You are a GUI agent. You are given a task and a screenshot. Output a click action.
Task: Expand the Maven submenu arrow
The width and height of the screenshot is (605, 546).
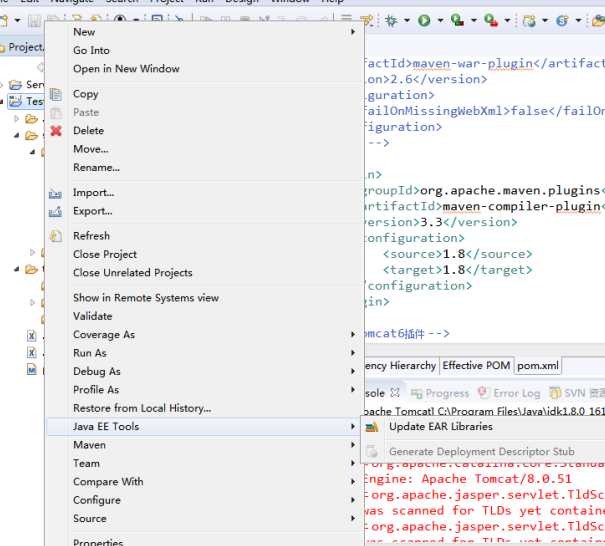click(353, 445)
